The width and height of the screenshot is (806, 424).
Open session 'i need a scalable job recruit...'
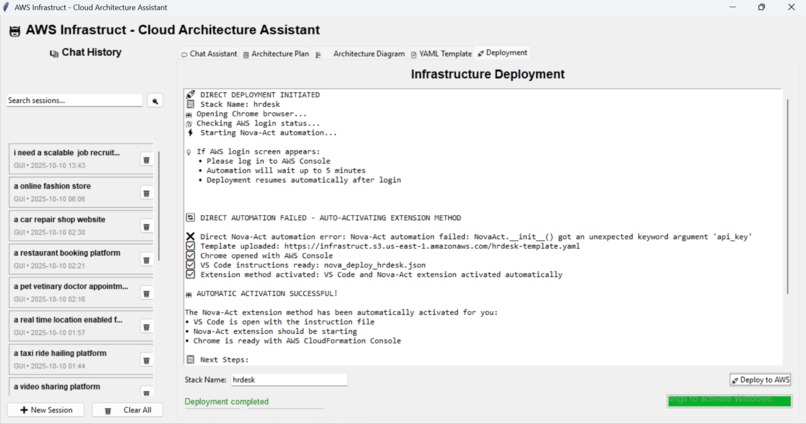[75, 159]
